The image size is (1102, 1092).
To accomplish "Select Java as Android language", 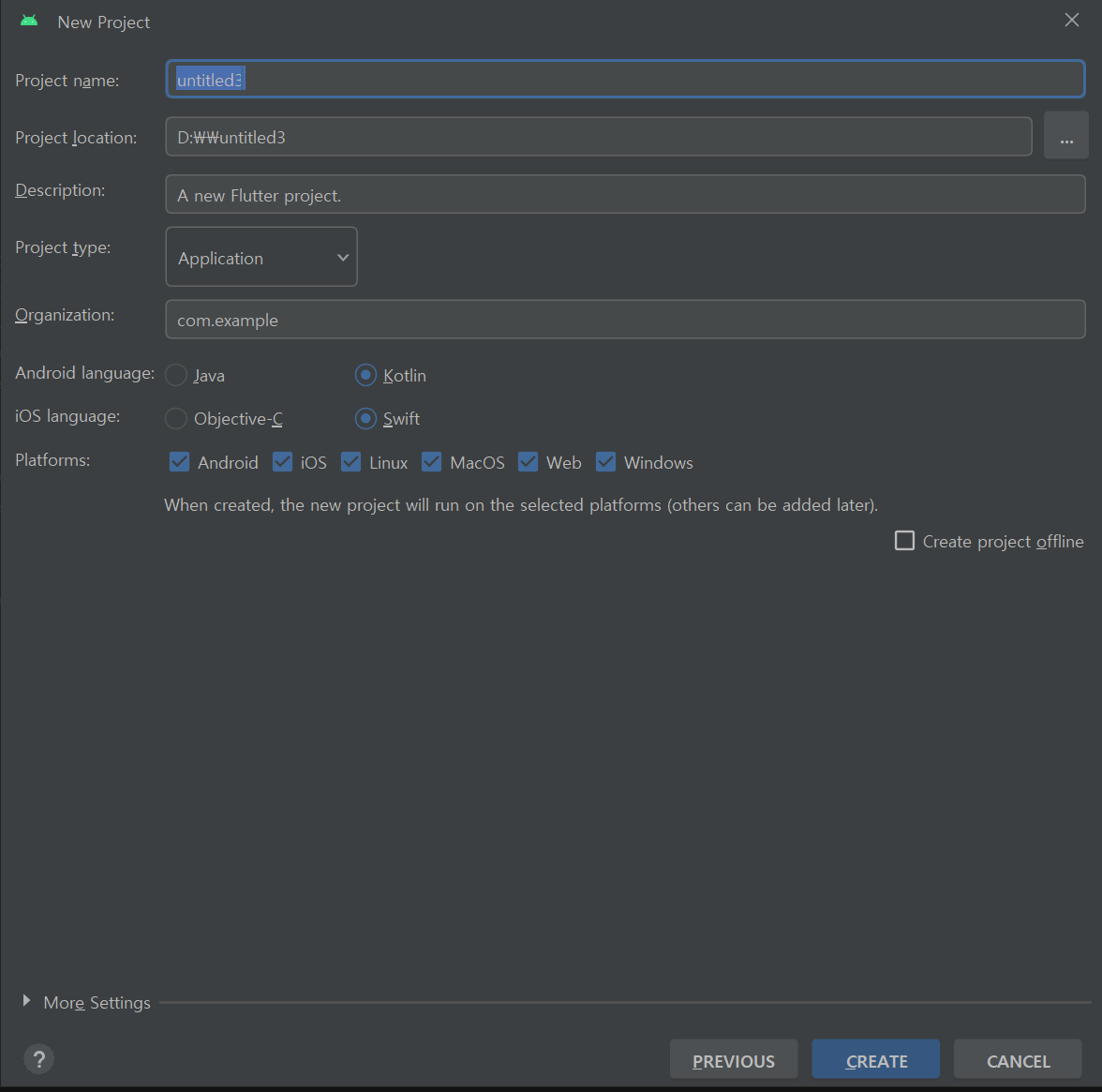I will pos(176,376).
